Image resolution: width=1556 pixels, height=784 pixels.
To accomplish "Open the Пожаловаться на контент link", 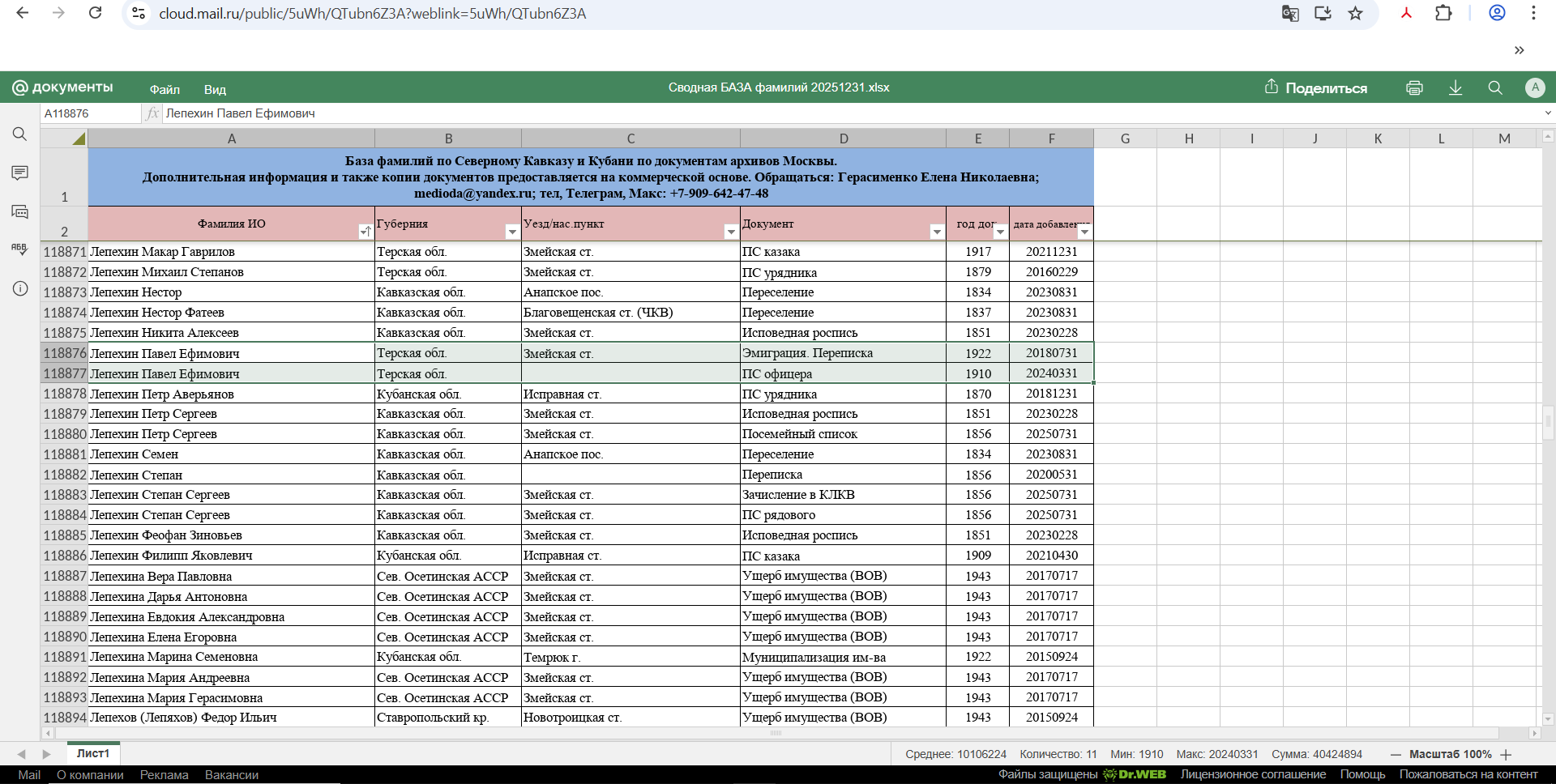I will pos(1468,774).
